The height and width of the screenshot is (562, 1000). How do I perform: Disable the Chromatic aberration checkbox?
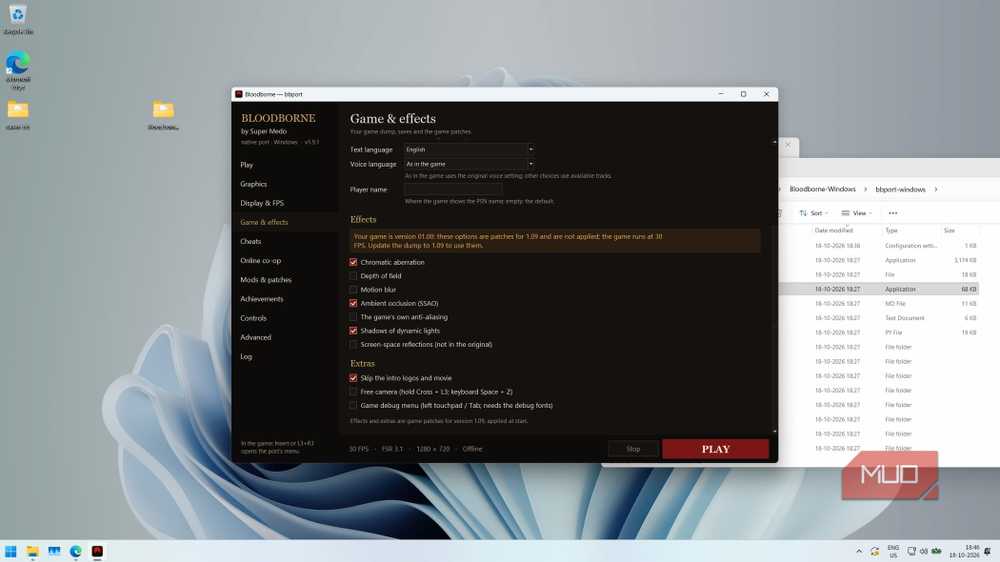tap(353, 262)
